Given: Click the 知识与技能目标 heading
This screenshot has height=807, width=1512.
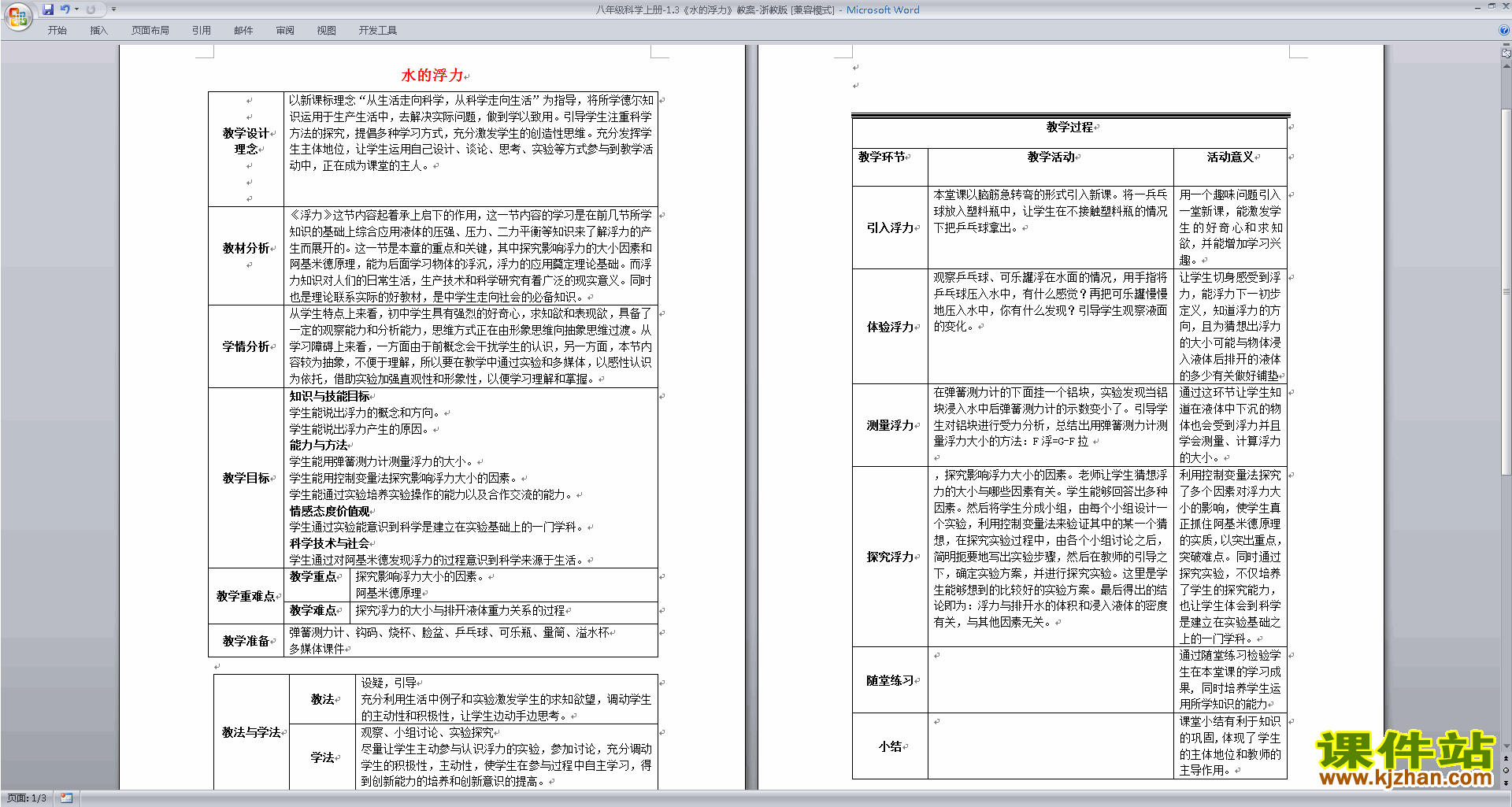Looking at the screenshot, I should click(x=329, y=396).
